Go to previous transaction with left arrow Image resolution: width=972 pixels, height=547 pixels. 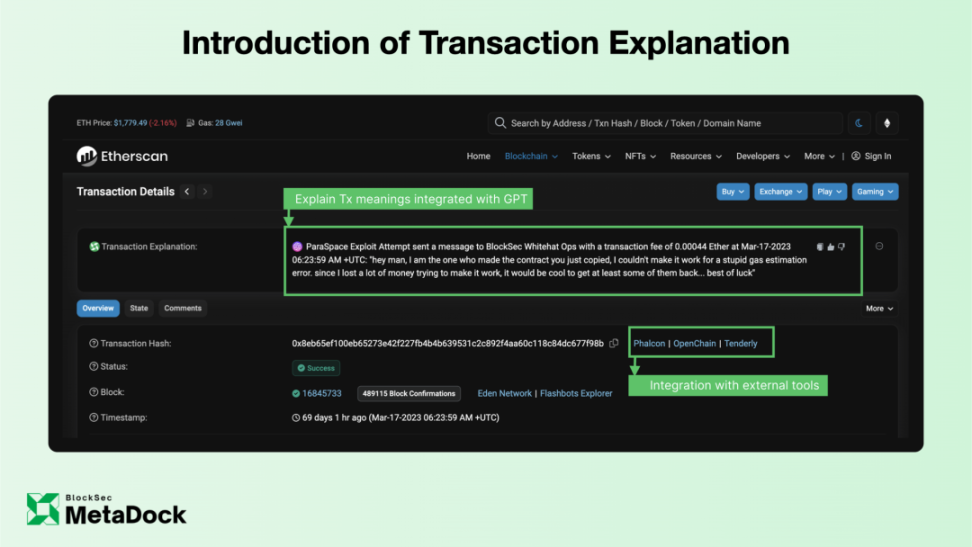coord(187,192)
